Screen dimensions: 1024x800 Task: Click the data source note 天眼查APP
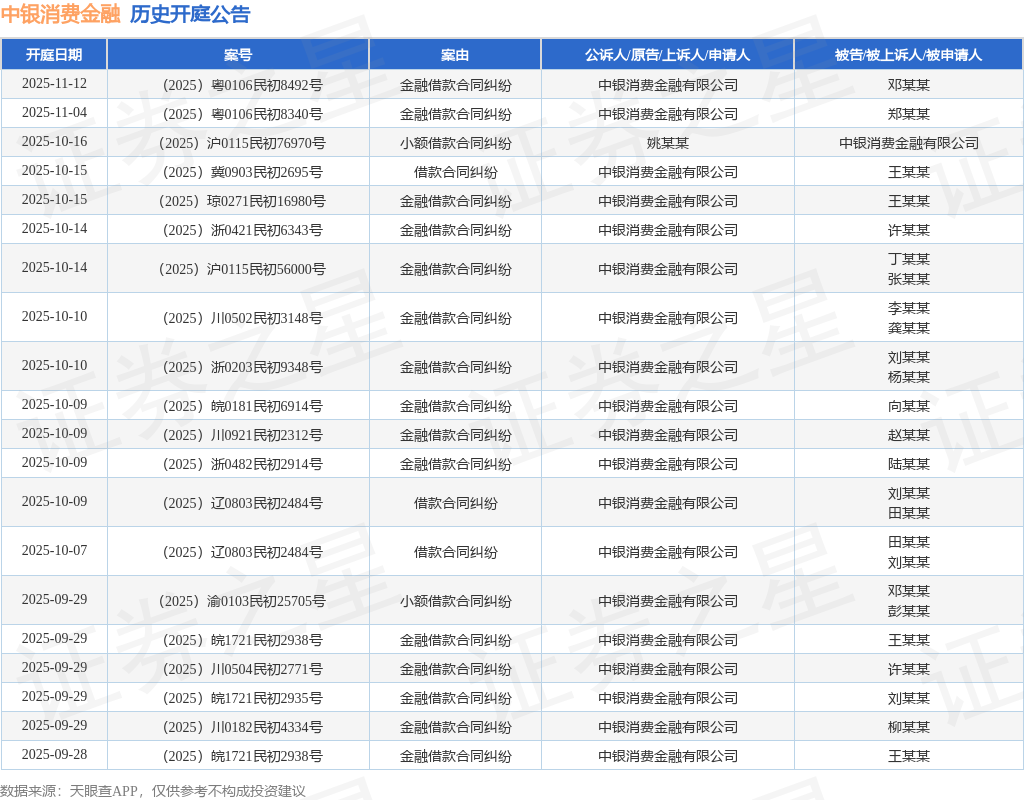pos(103,791)
